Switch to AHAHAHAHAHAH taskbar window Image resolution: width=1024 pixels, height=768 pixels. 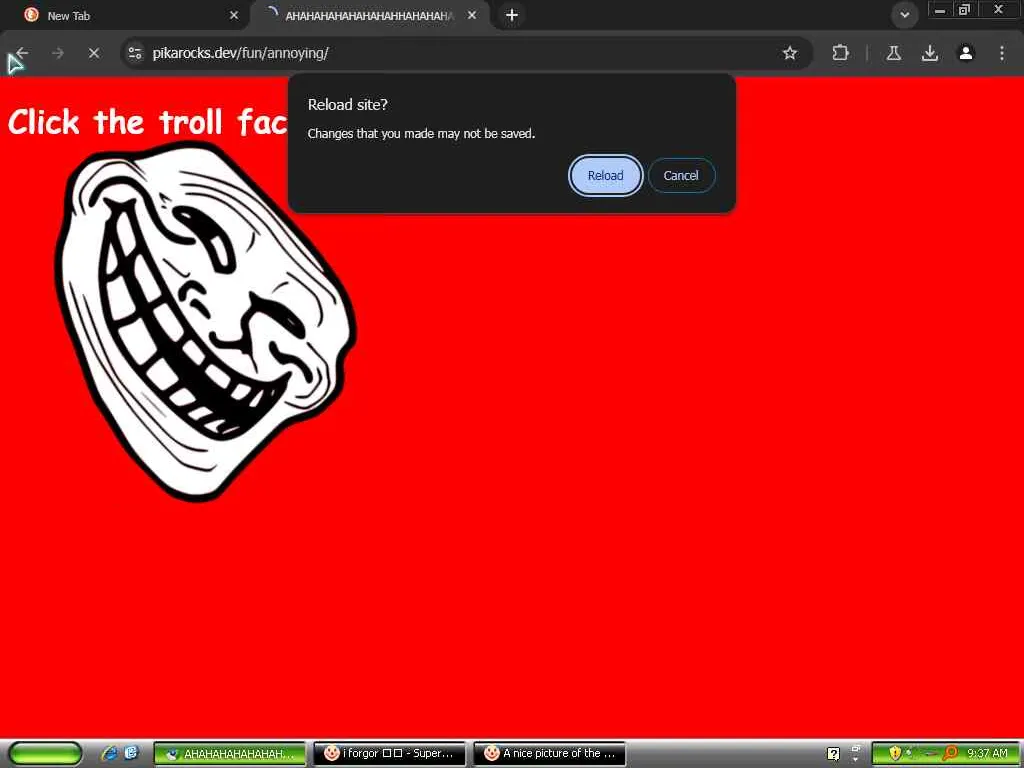pyautogui.click(x=230, y=754)
